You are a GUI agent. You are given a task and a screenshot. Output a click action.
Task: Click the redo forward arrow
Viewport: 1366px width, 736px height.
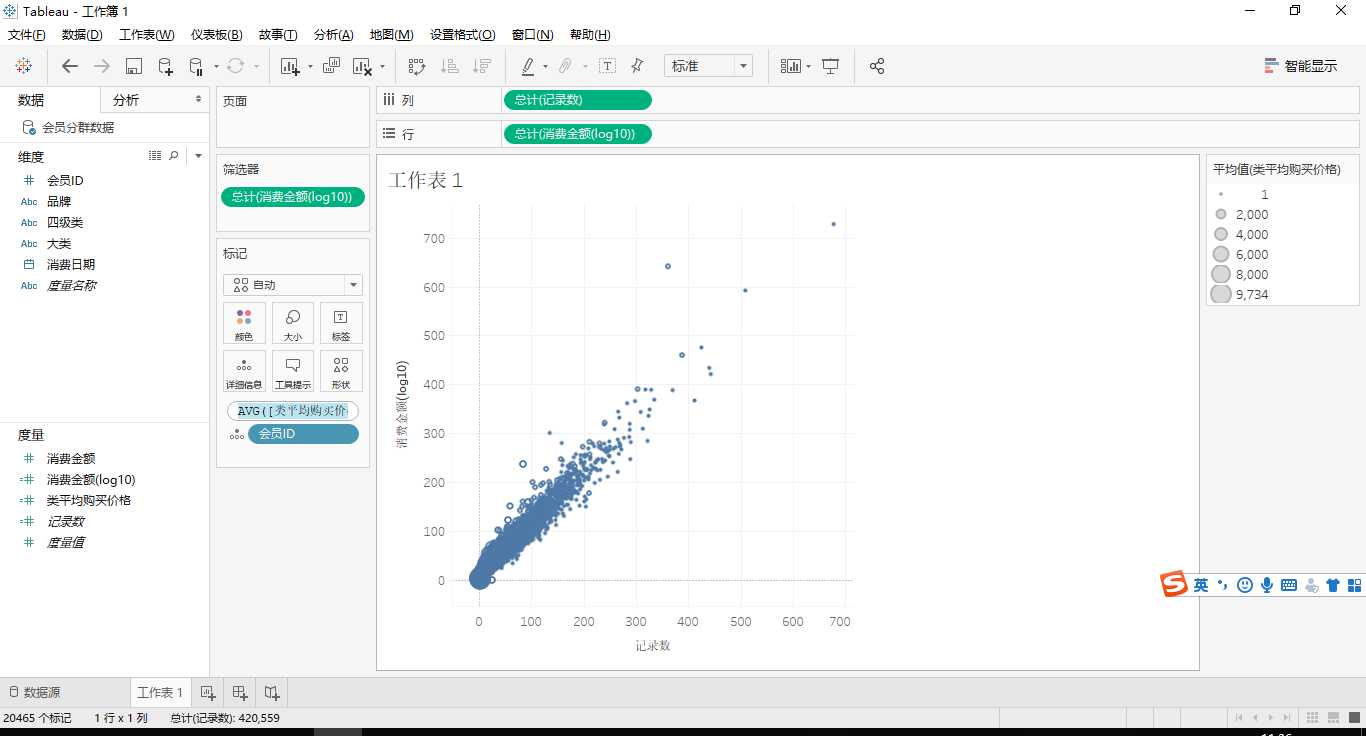point(102,66)
